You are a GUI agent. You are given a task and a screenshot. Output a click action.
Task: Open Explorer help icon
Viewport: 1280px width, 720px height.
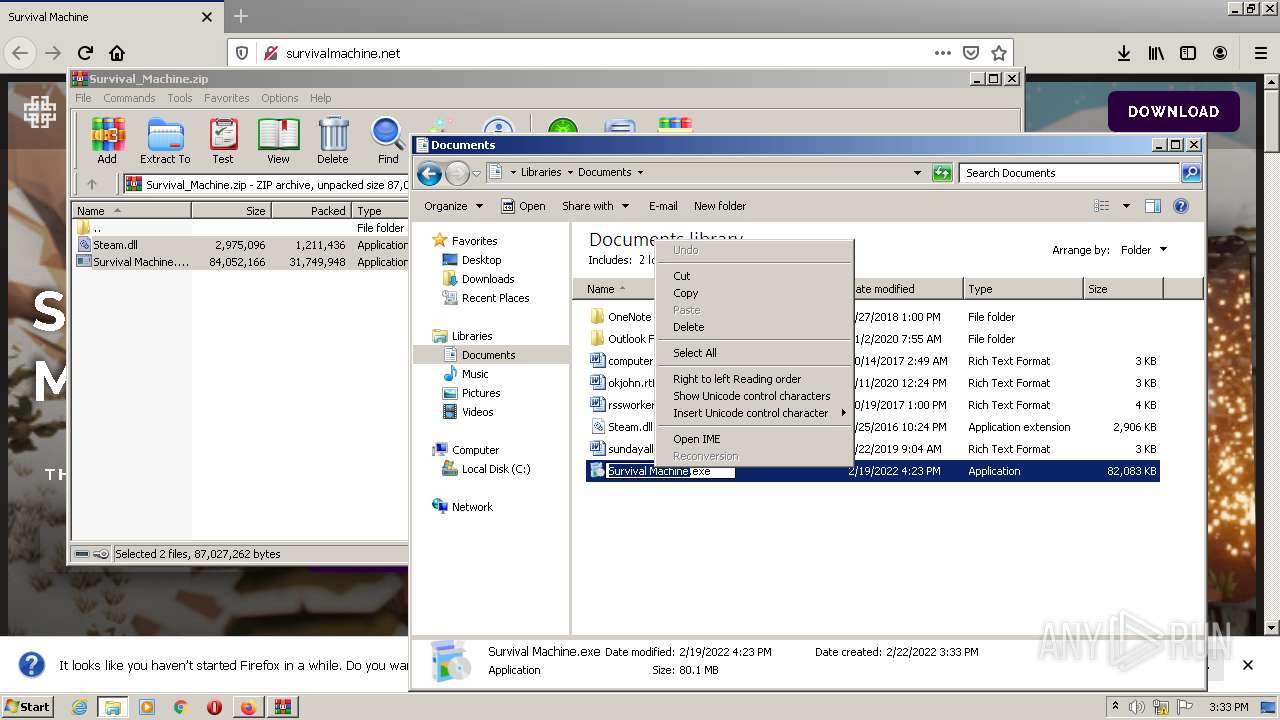click(1180, 206)
